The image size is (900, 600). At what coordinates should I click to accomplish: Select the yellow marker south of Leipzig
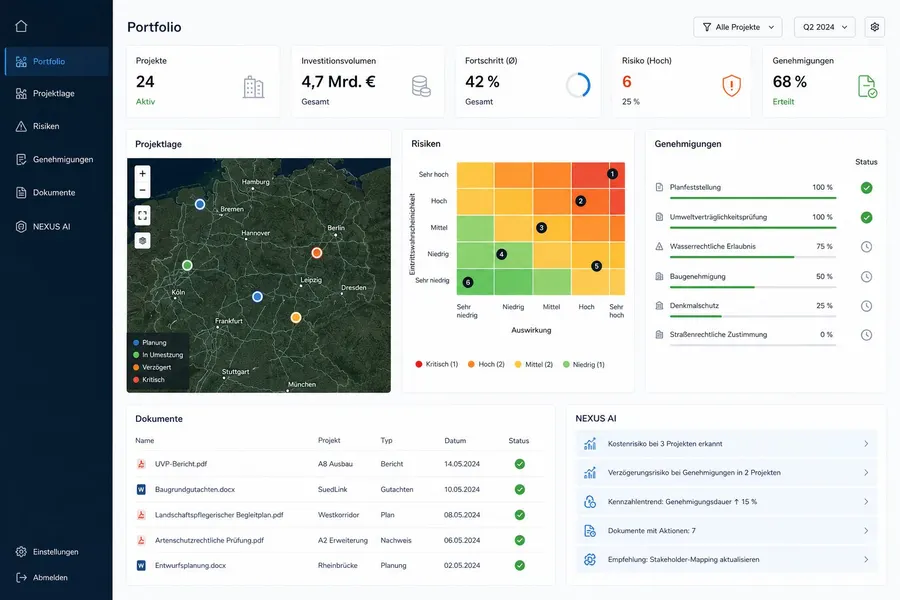(x=296, y=317)
